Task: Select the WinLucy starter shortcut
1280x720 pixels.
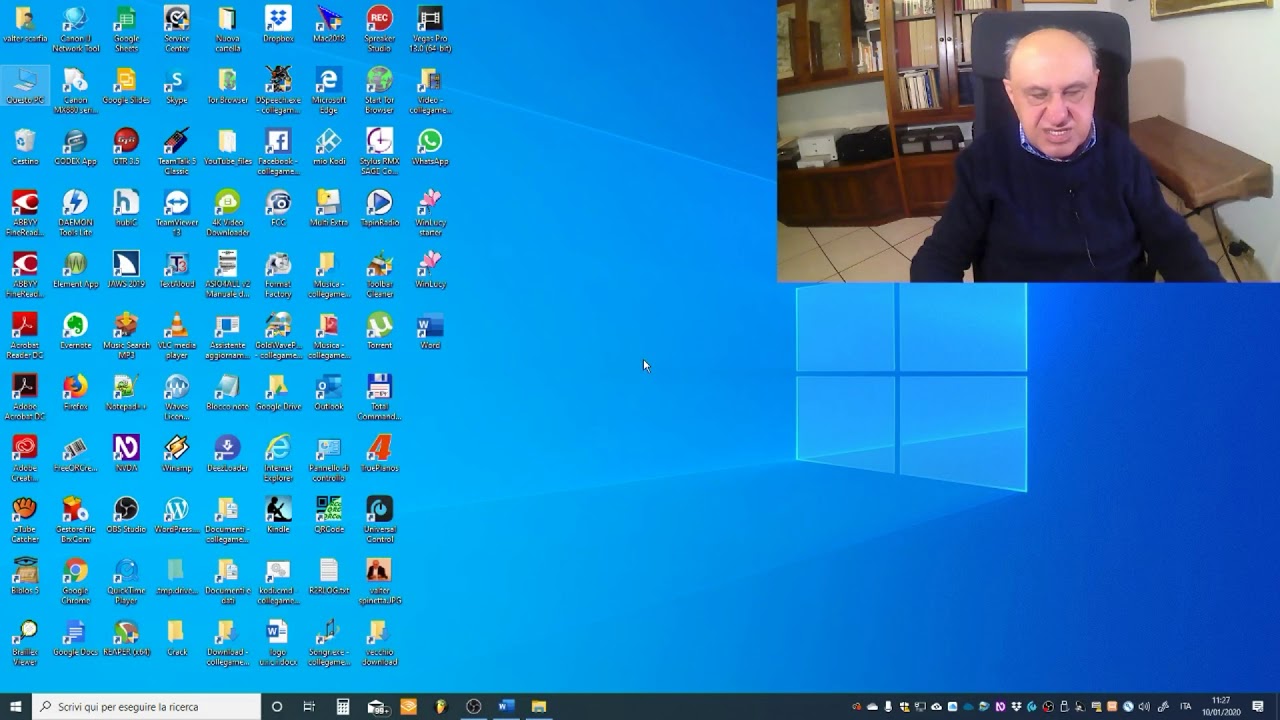Action: pyautogui.click(x=430, y=213)
